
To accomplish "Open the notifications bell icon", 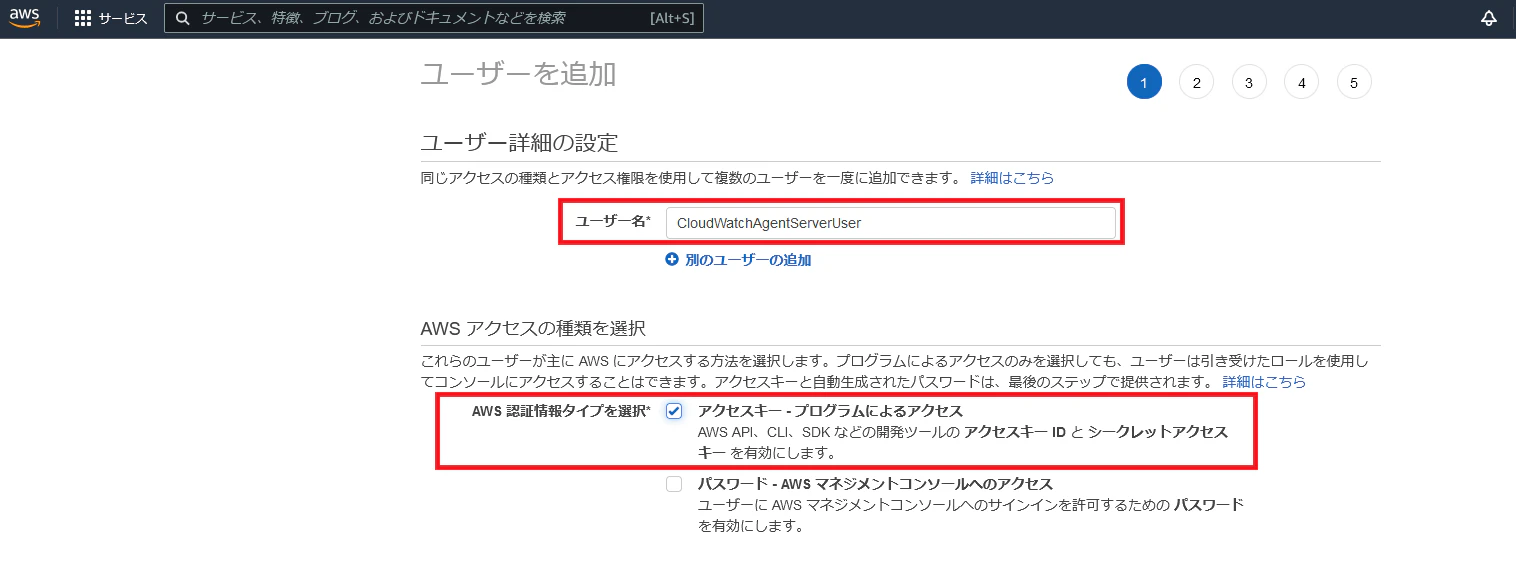I will click(1488, 18).
